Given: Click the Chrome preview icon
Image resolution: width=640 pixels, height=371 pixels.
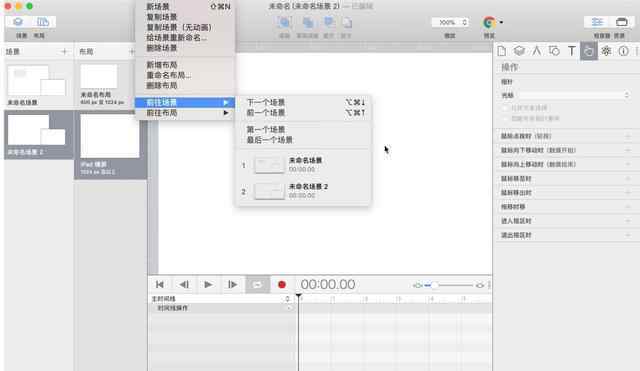Looking at the screenshot, I should (489, 22).
